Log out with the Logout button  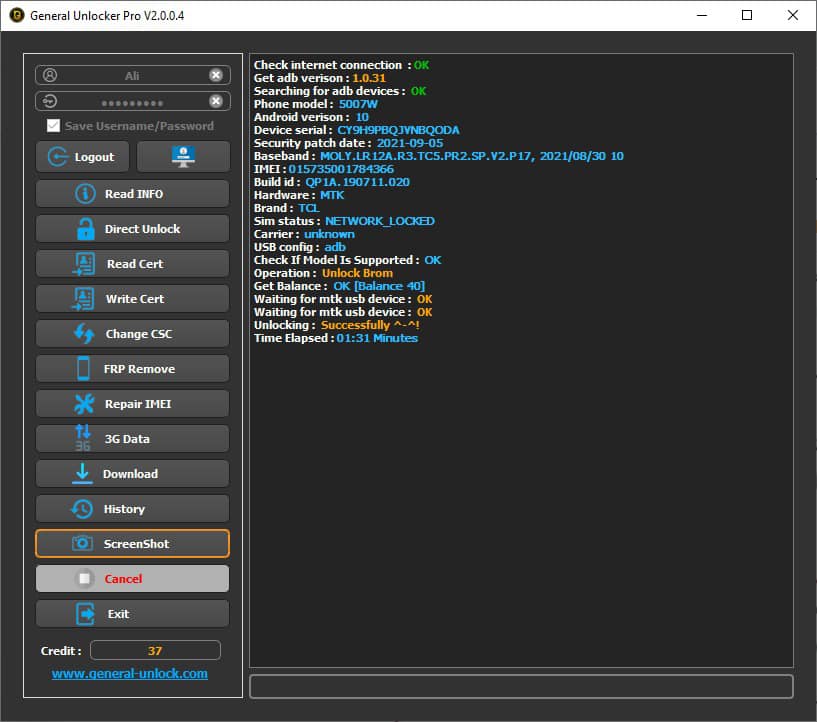pyautogui.click(x=82, y=156)
